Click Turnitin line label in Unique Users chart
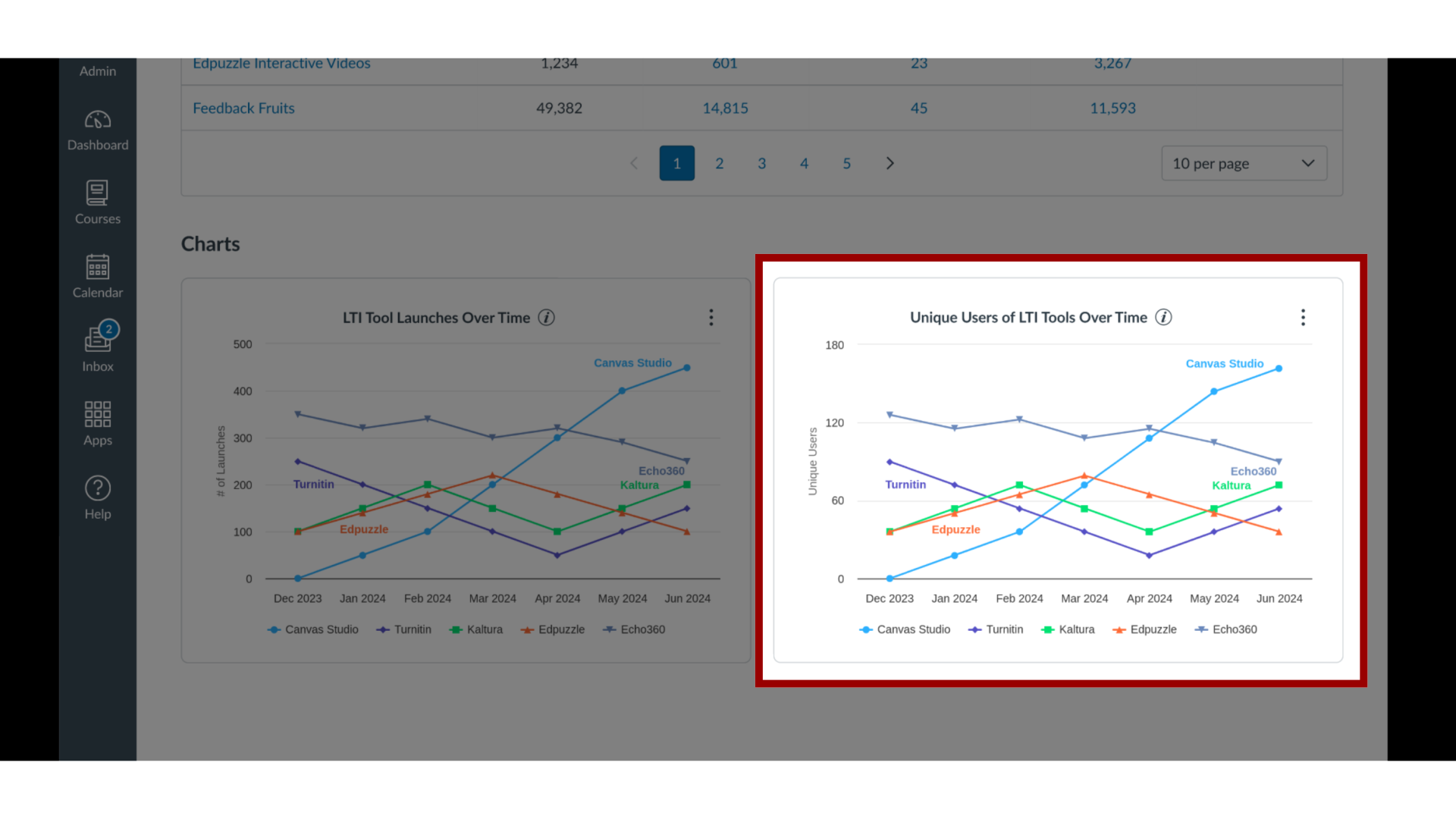Screen dimensions: 1456x819 (x=905, y=485)
